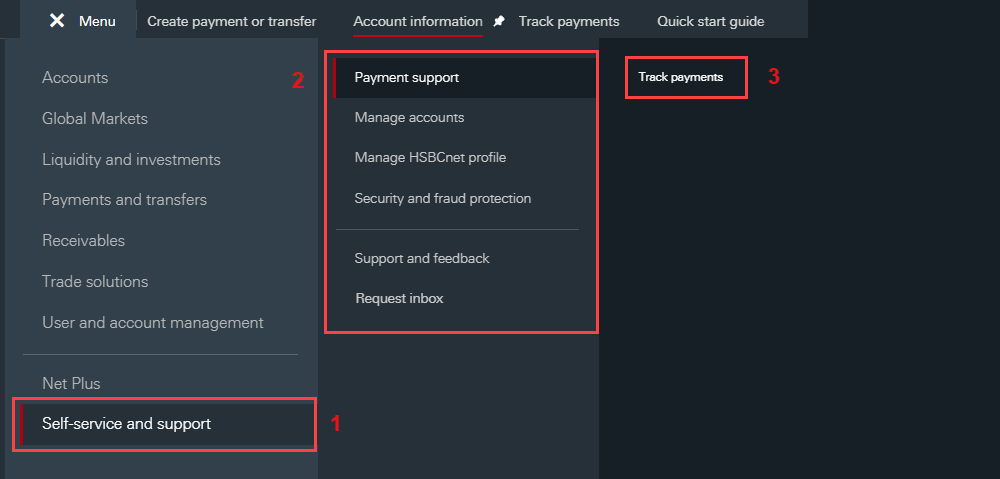Select the Account information tab

pos(417,21)
